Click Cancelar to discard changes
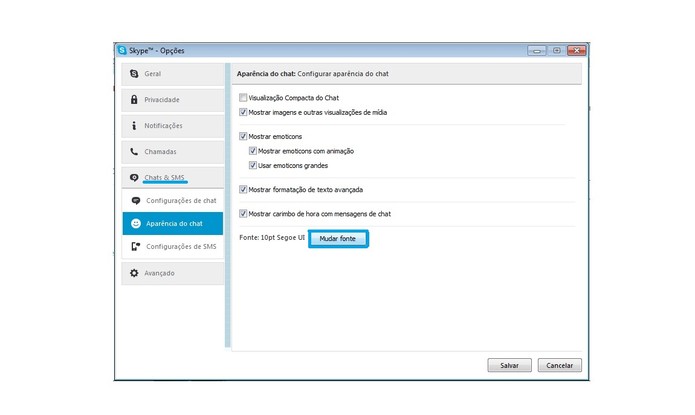695x415 pixels. click(559, 365)
